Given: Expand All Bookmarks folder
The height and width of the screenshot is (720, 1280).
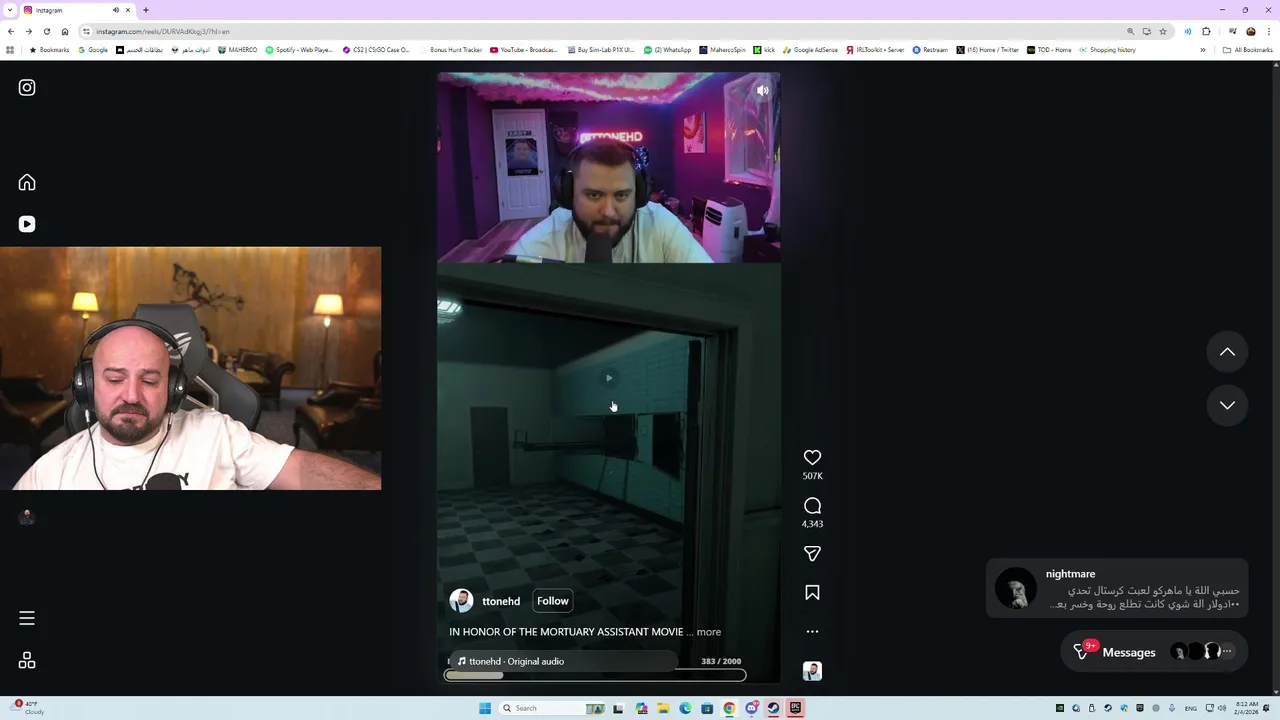Looking at the screenshot, I should click(1247, 50).
